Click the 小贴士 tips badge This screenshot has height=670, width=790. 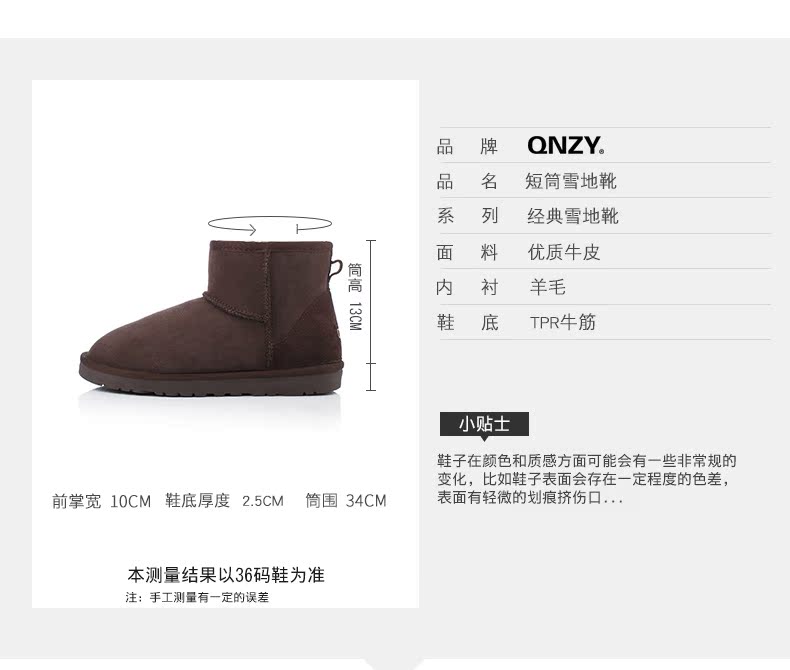(x=484, y=424)
